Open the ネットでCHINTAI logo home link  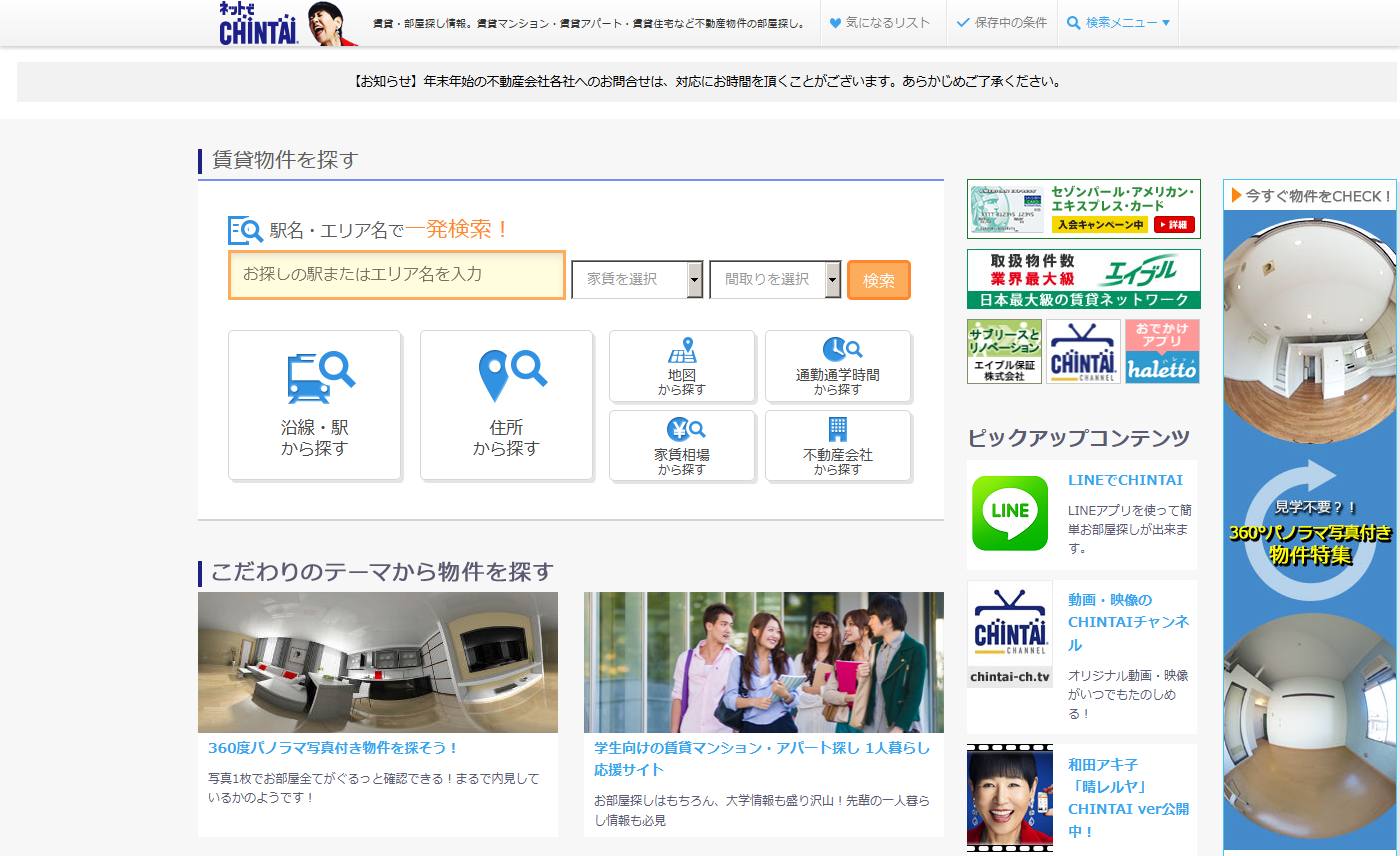pyautogui.click(x=259, y=23)
